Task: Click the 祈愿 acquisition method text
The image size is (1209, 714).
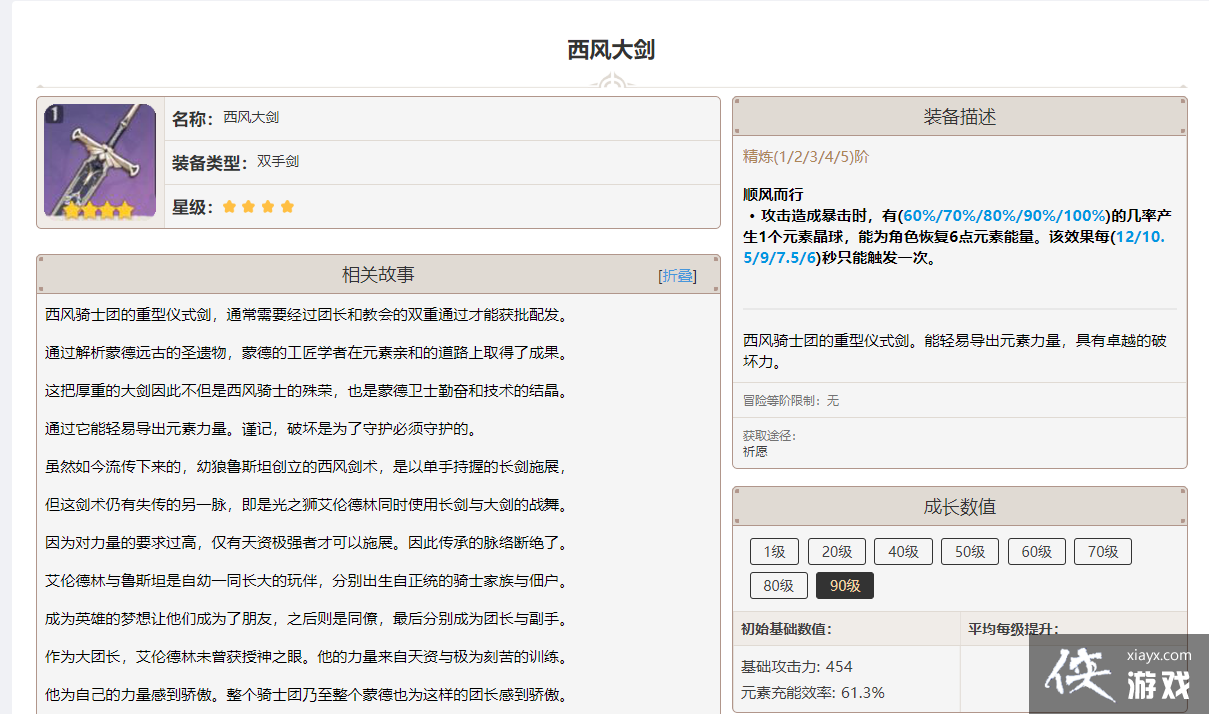Action: (x=755, y=451)
